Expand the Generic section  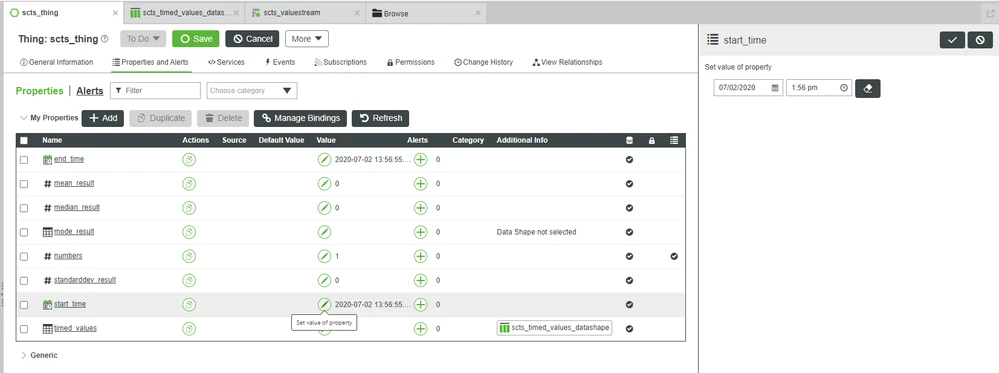click(24, 355)
